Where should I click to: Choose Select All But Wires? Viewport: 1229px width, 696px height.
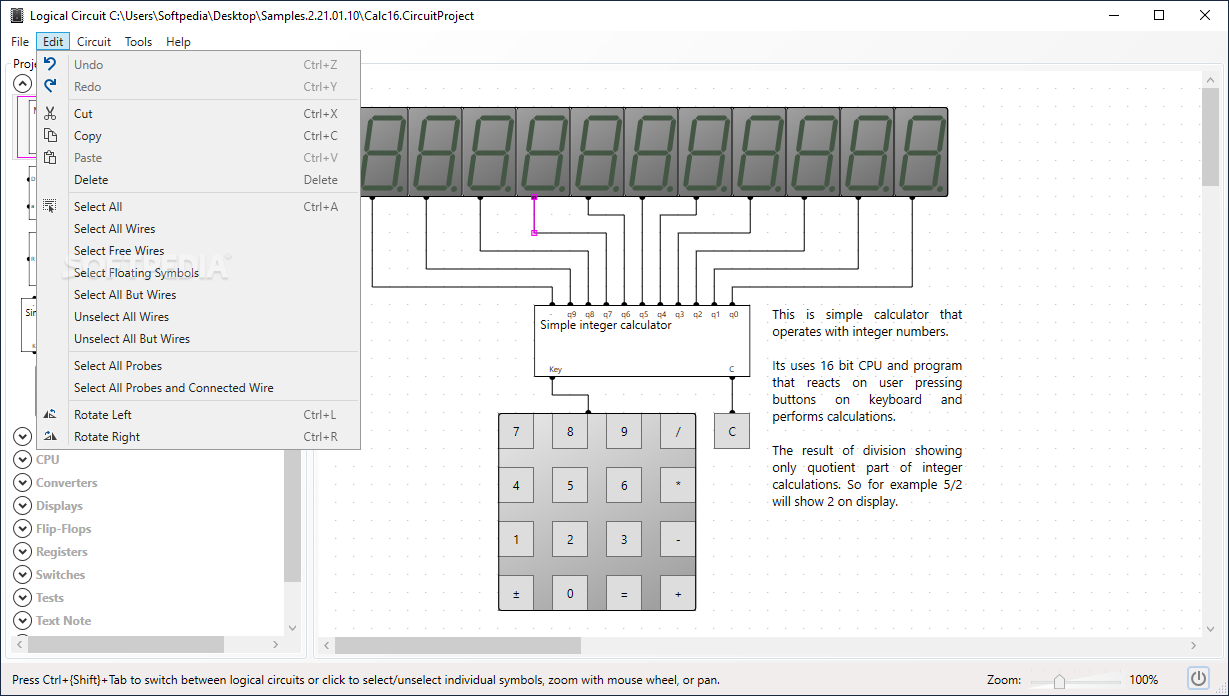pos(198,294)
